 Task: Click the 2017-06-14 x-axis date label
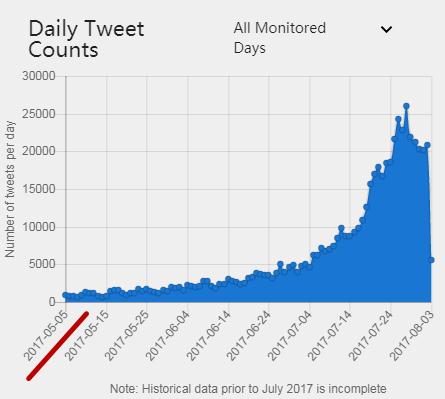[208, 336]
